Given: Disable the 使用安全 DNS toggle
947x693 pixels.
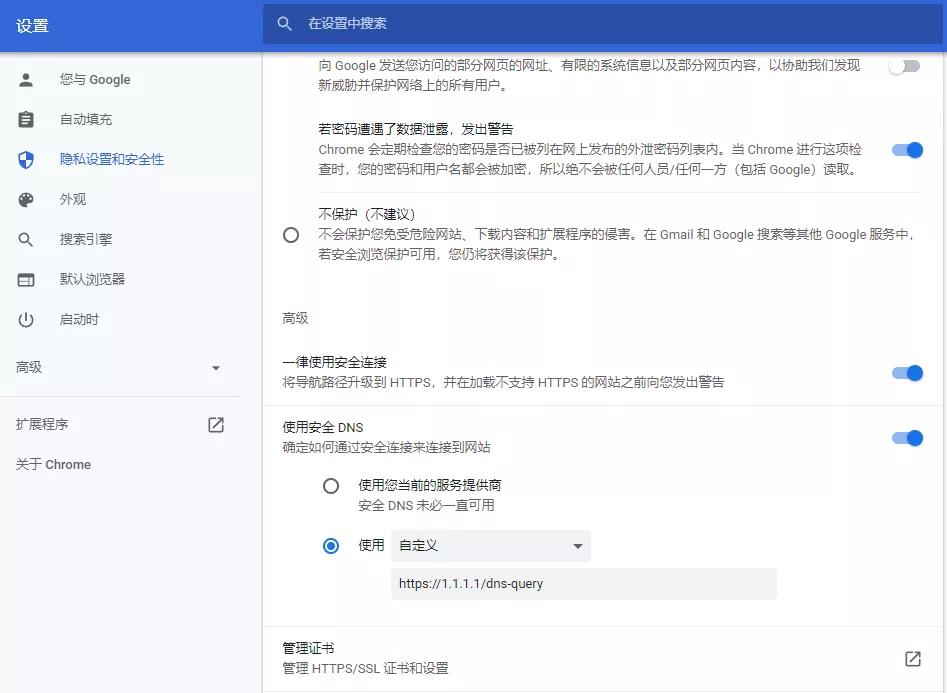Looking at the screenshot, I should pyautogui.click(x=906, y=438).
